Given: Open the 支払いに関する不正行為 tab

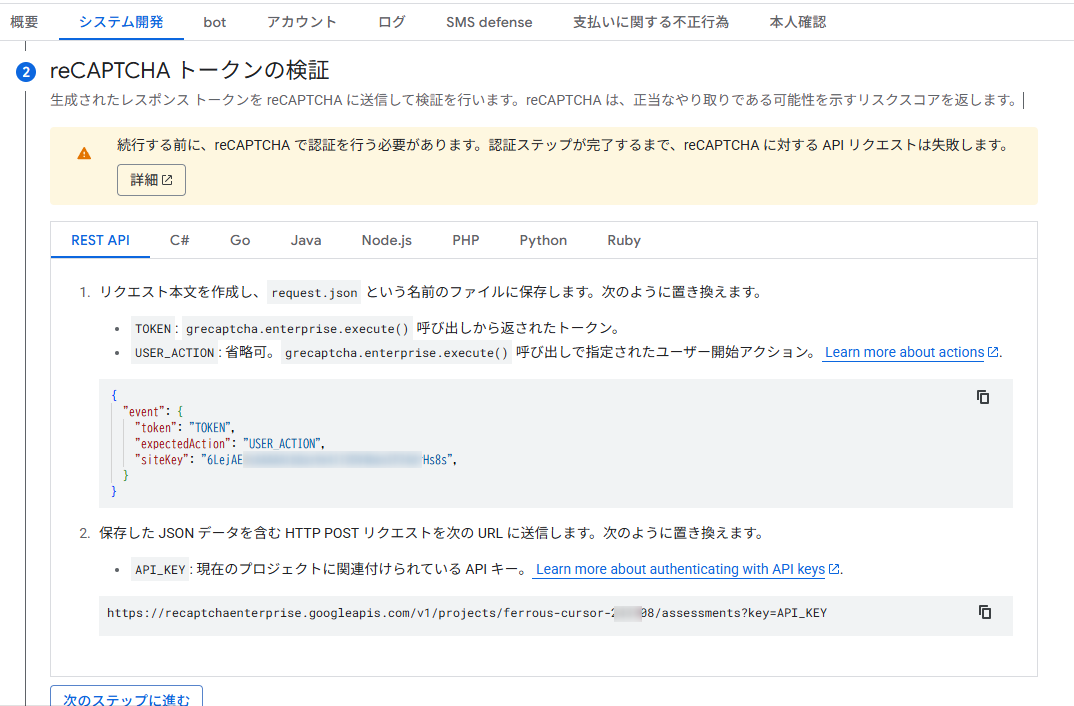Looking at the screenshot, I should coord(651,21).
